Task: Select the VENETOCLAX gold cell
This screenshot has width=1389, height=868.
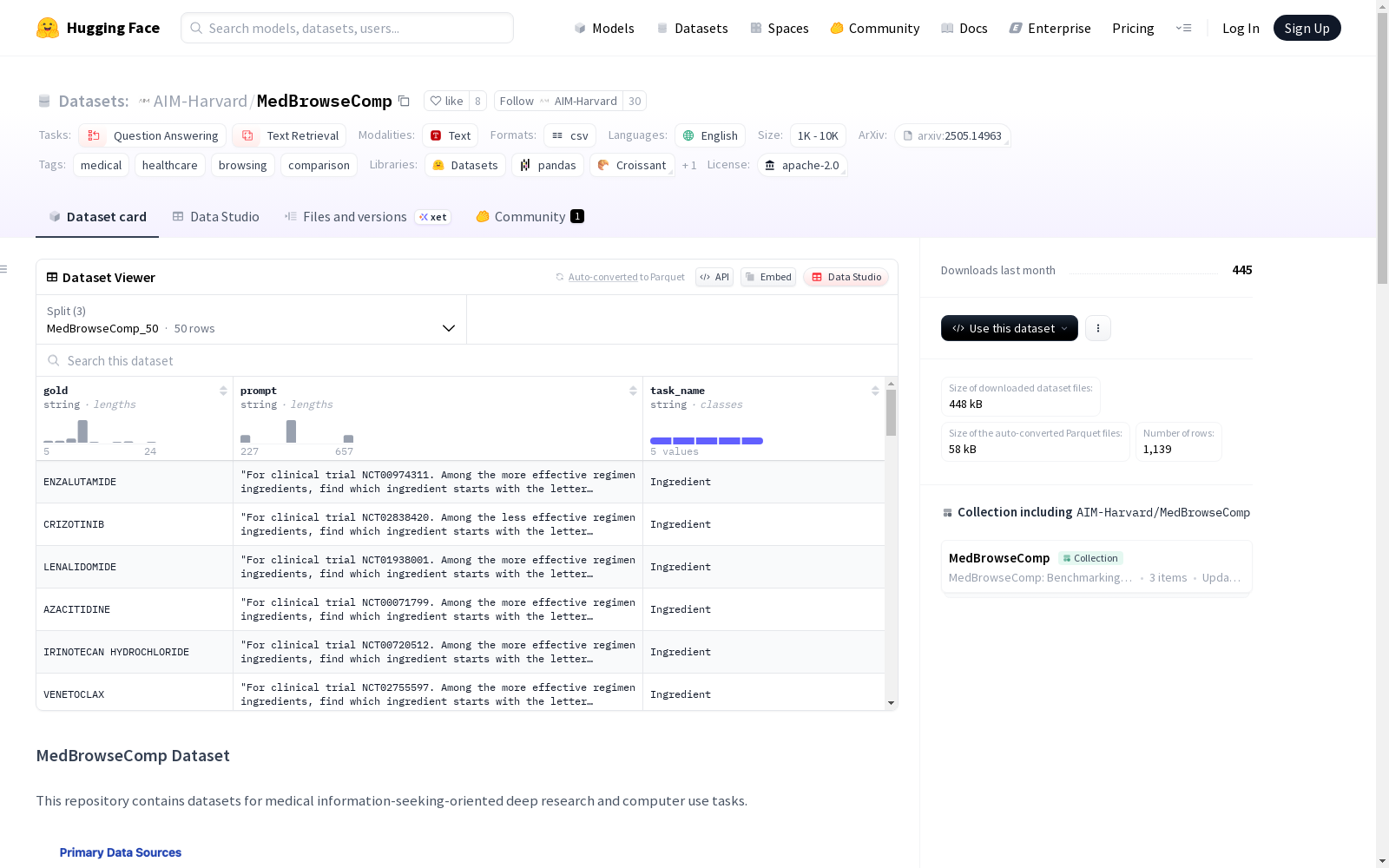Action: (135, 693)
